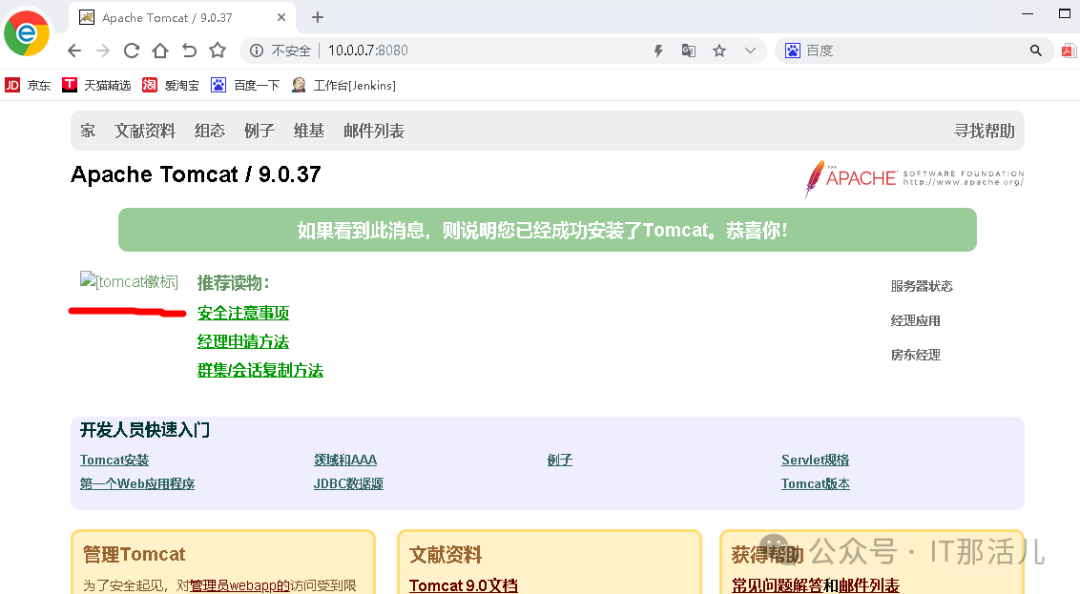Click the 不安全 site info icon
Viewport: 1080px width, 594px height.
click(x=256, y=50)
